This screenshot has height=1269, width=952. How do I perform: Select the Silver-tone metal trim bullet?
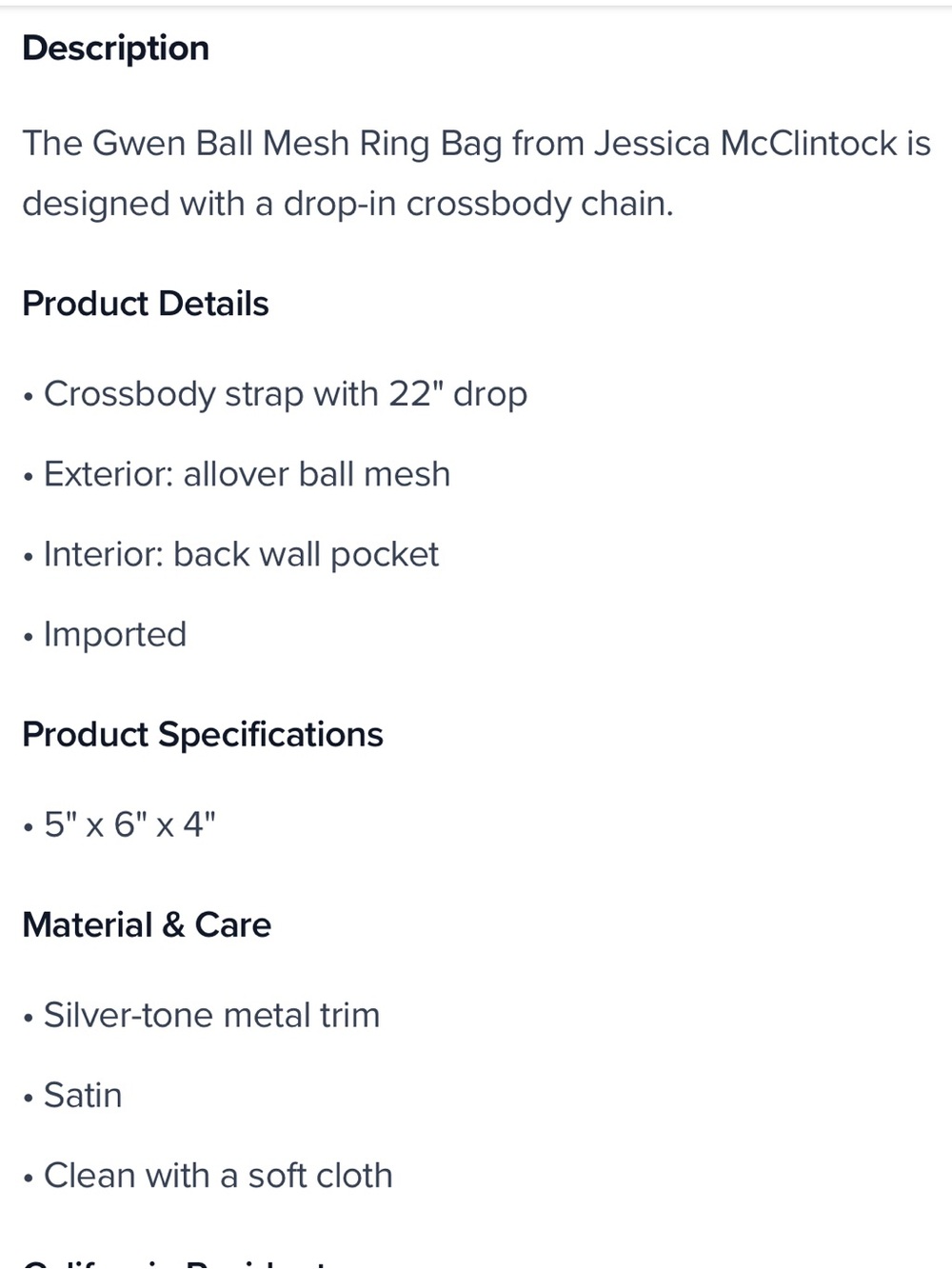click(201, 1016)
